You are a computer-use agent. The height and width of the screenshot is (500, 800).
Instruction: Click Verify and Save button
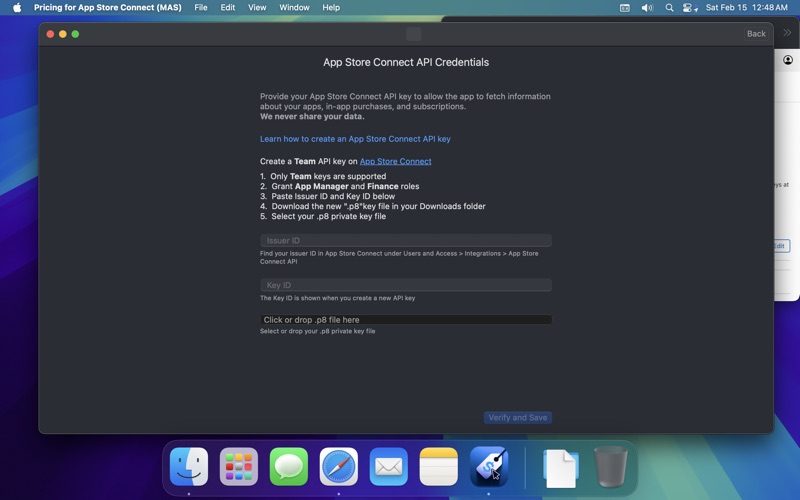coord(517,417)
